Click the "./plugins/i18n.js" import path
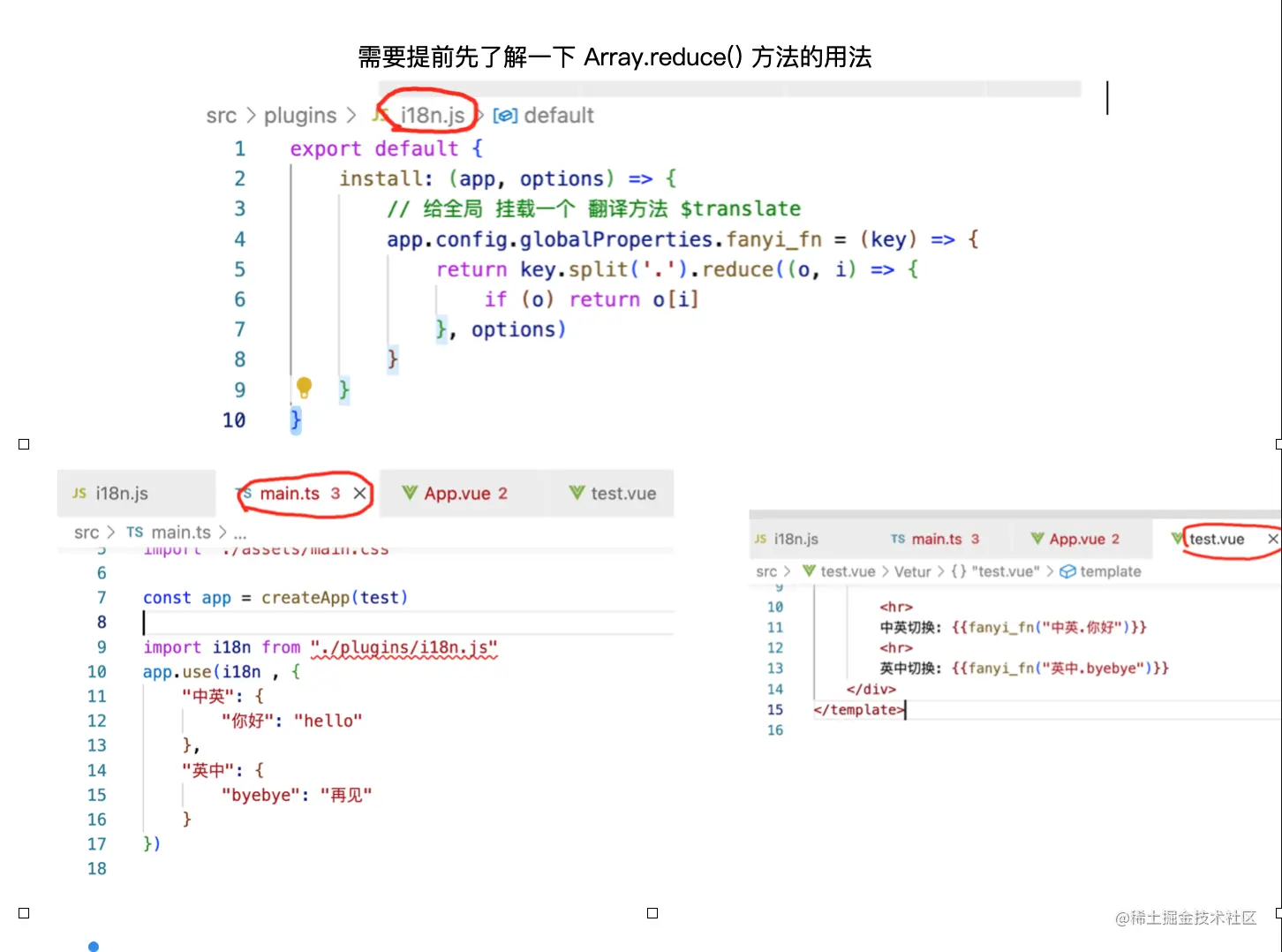 pyautogui.click(x=404, y=647)
